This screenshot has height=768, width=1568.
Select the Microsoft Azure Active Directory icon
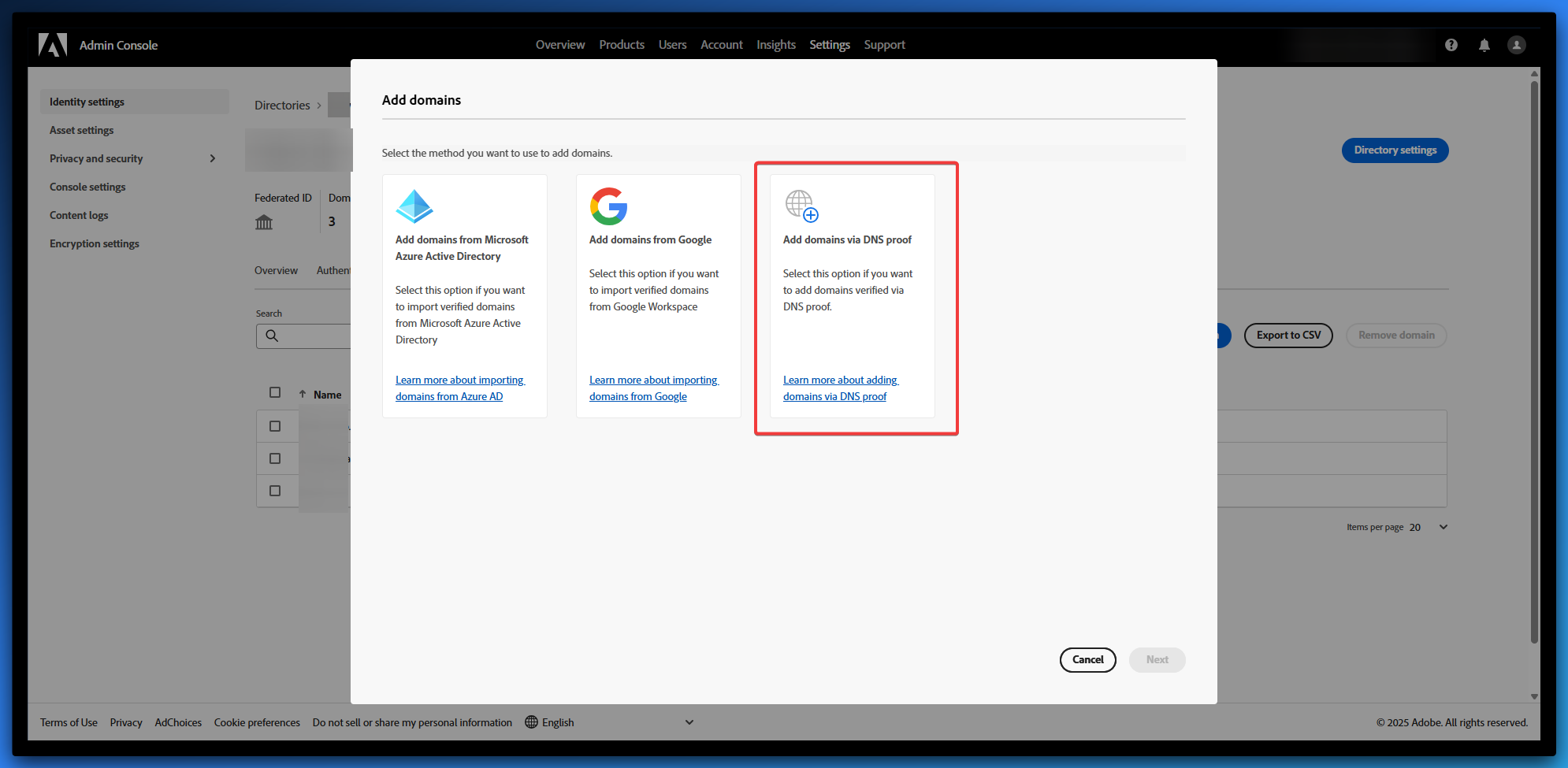[x=414, y=206]
